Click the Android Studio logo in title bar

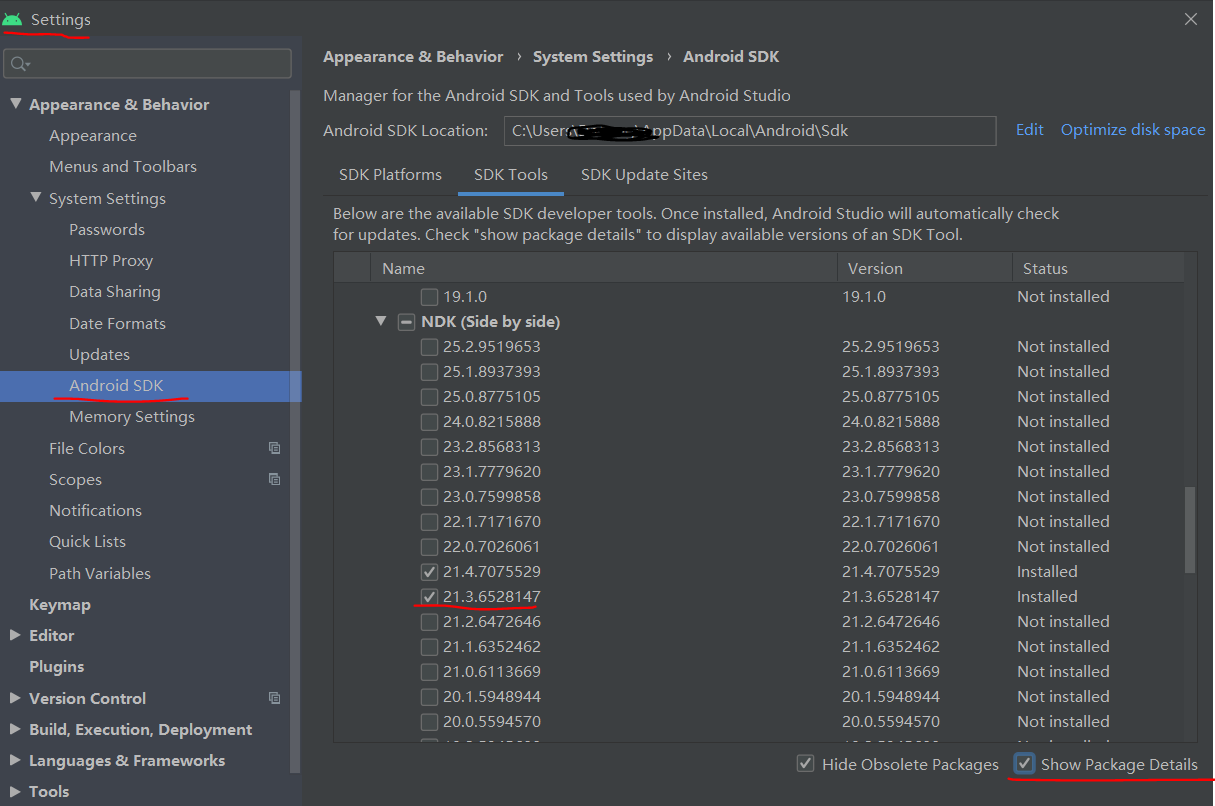(x=12, y=19)
